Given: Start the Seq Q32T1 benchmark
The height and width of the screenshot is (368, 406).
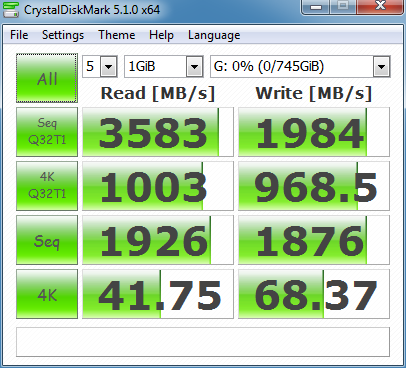Looking at the screenshot, I should (x=47, y=132).
